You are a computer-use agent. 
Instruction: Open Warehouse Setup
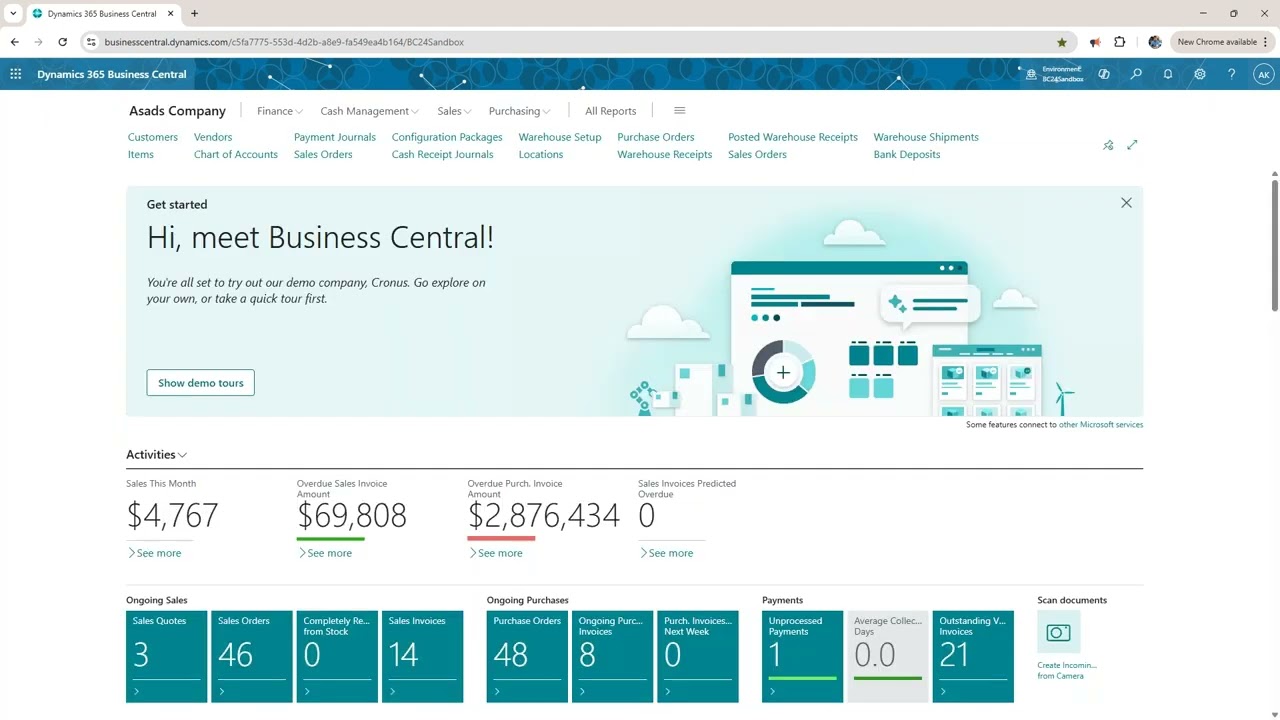[560, 137]
